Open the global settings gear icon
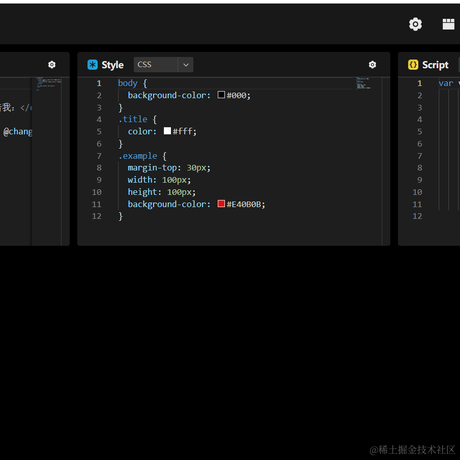The image size is (460, 460). click(415, 24)
